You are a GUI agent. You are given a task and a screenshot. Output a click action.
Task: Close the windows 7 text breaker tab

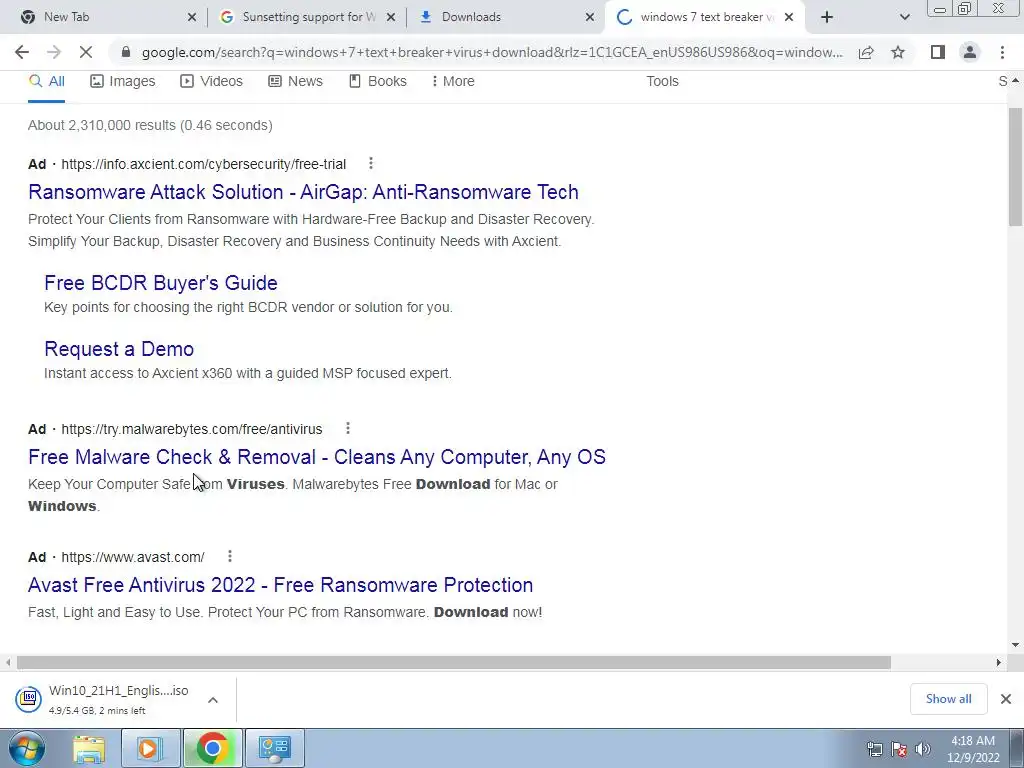click(x=789, y=17)
